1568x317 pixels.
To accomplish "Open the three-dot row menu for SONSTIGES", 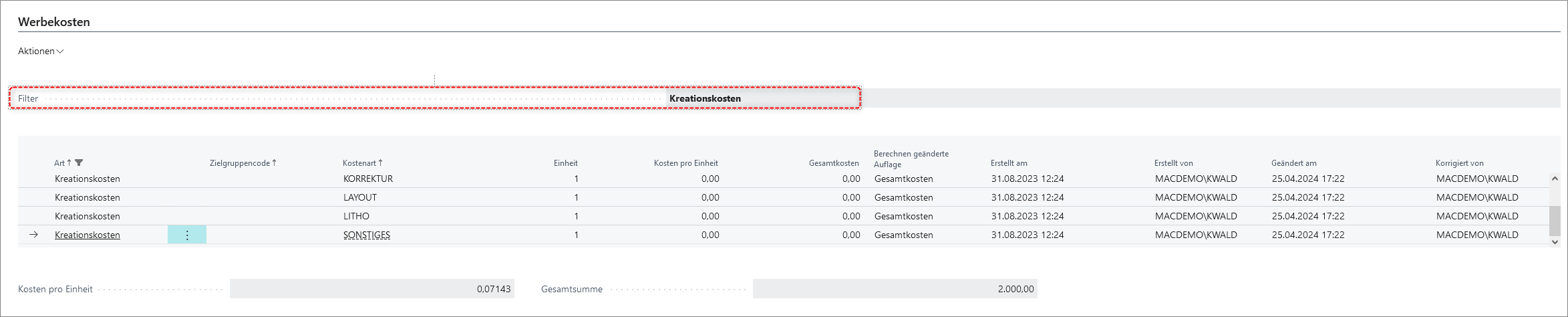I will click(x=187, y=235).
